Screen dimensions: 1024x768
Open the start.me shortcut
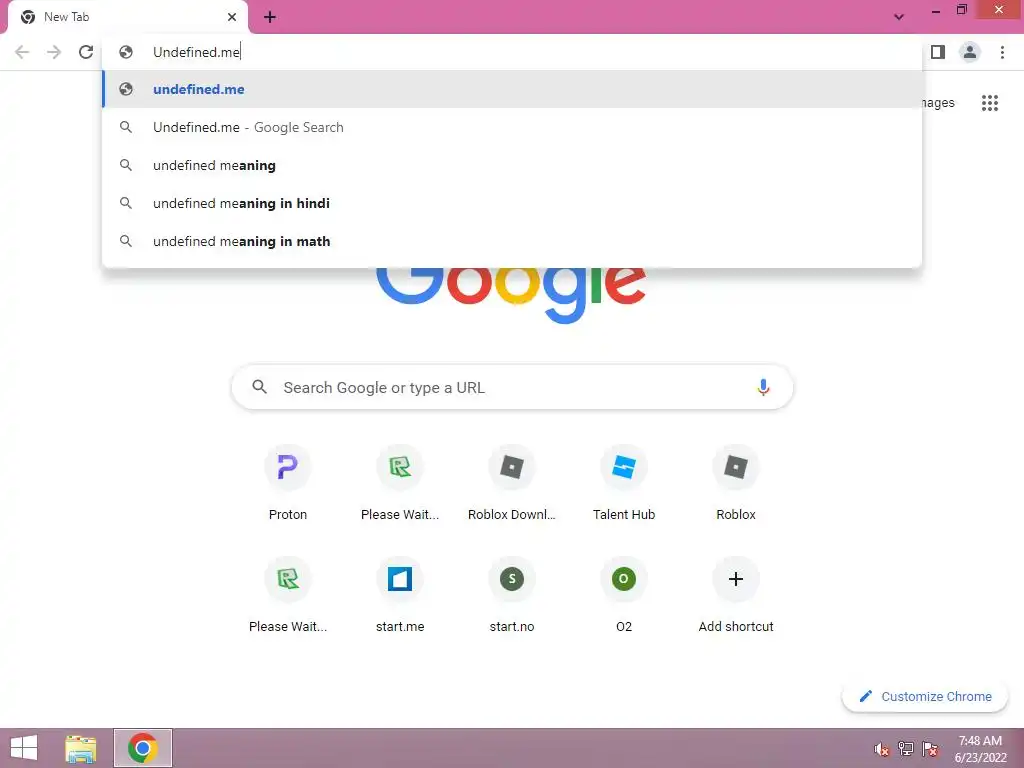pos(400,596)
